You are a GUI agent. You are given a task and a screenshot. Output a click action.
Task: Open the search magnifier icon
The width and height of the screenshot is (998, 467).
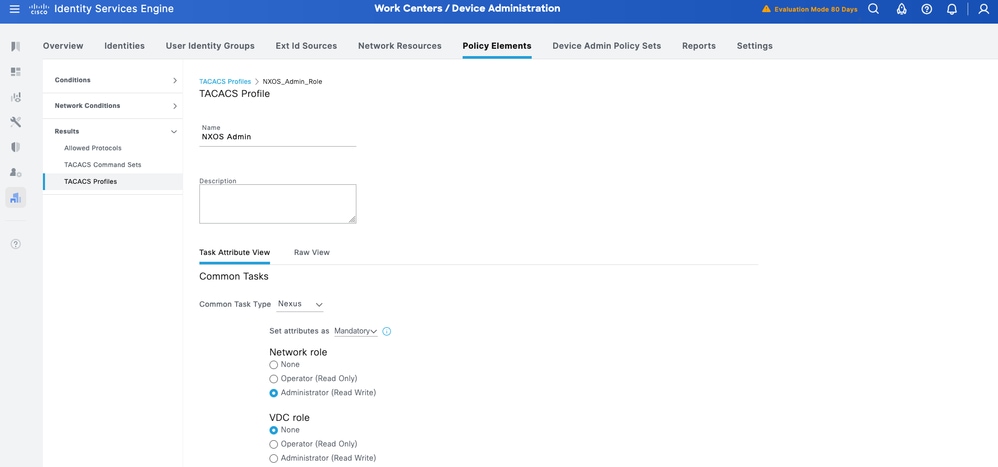click(874, 9)
